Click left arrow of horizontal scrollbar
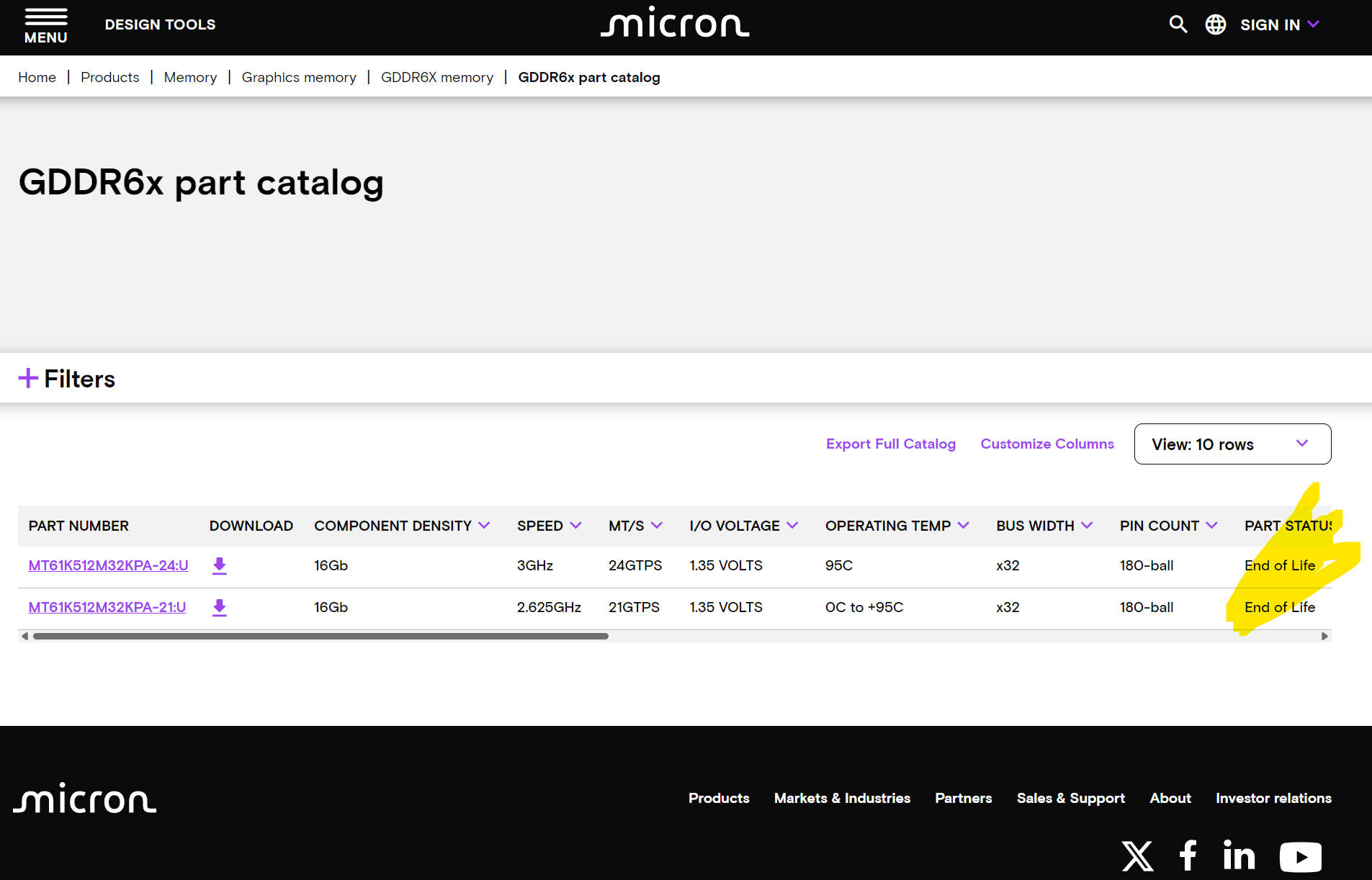 coord(25,636)
